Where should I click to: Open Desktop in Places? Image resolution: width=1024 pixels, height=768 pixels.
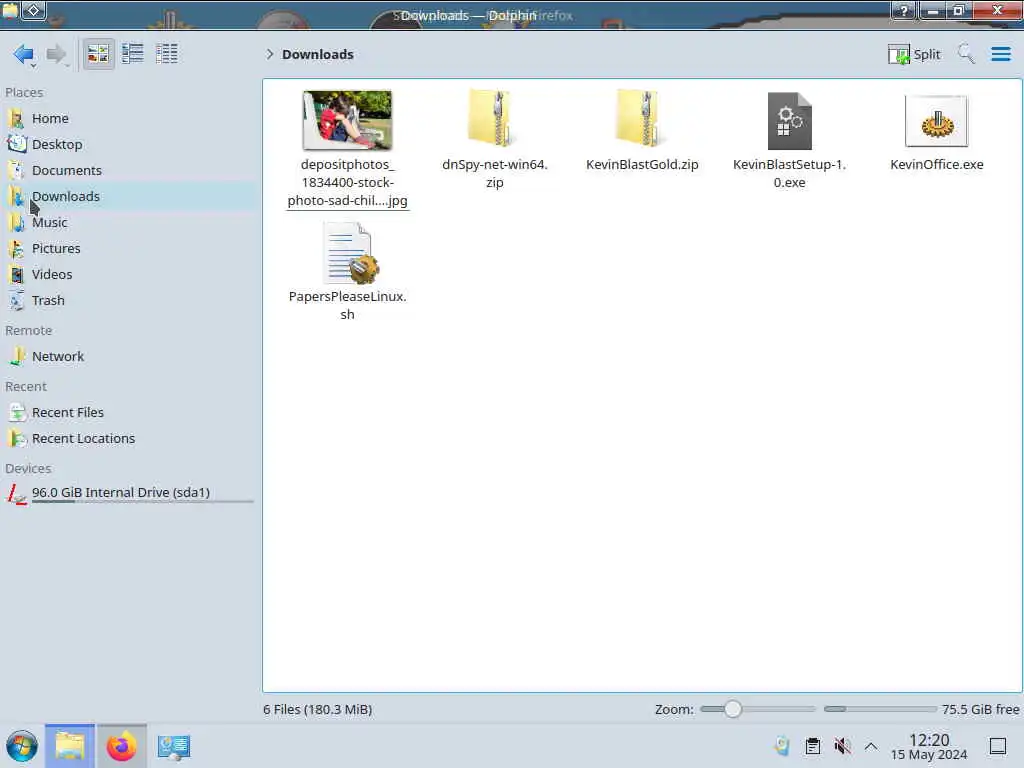pyautogui.click(x=128, y=144)
